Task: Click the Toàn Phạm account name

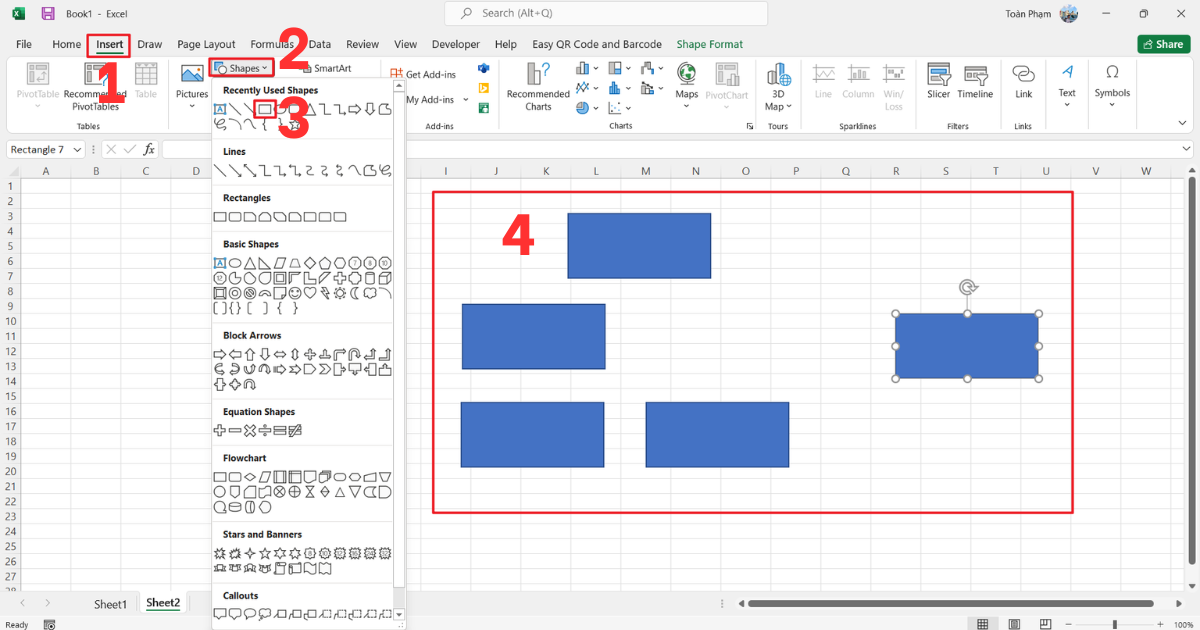Action: tap(1029, 14)
